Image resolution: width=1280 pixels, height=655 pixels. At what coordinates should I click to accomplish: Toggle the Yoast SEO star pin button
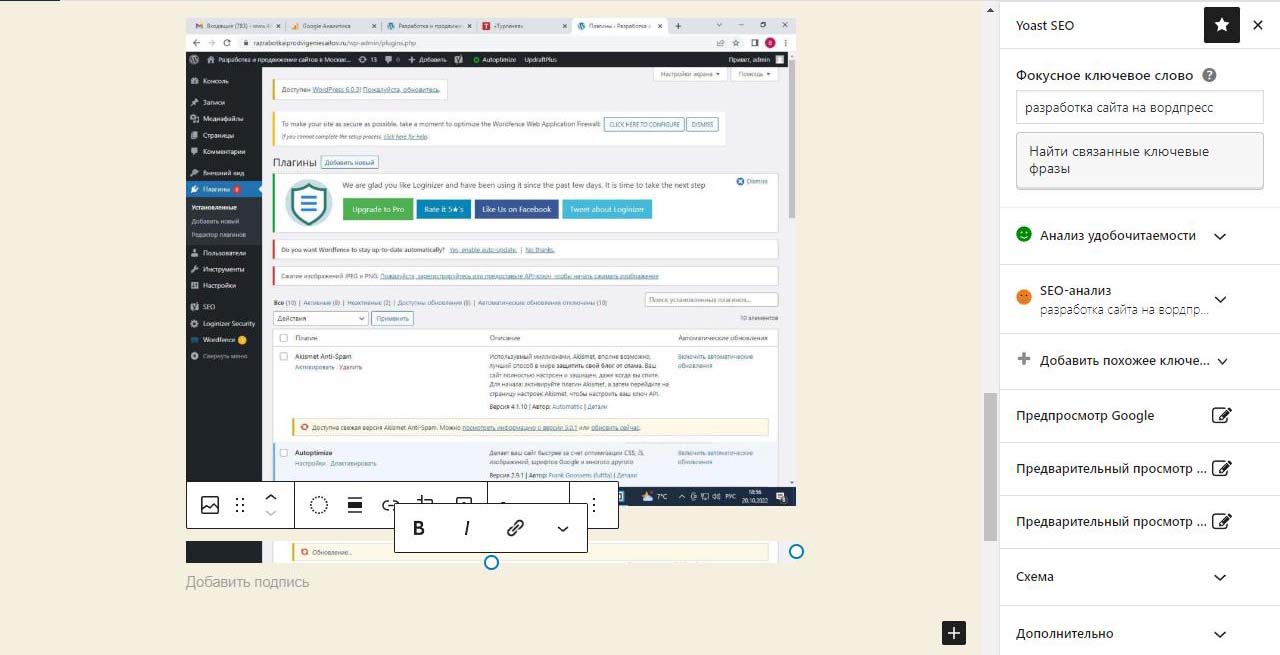[1221, 25]
